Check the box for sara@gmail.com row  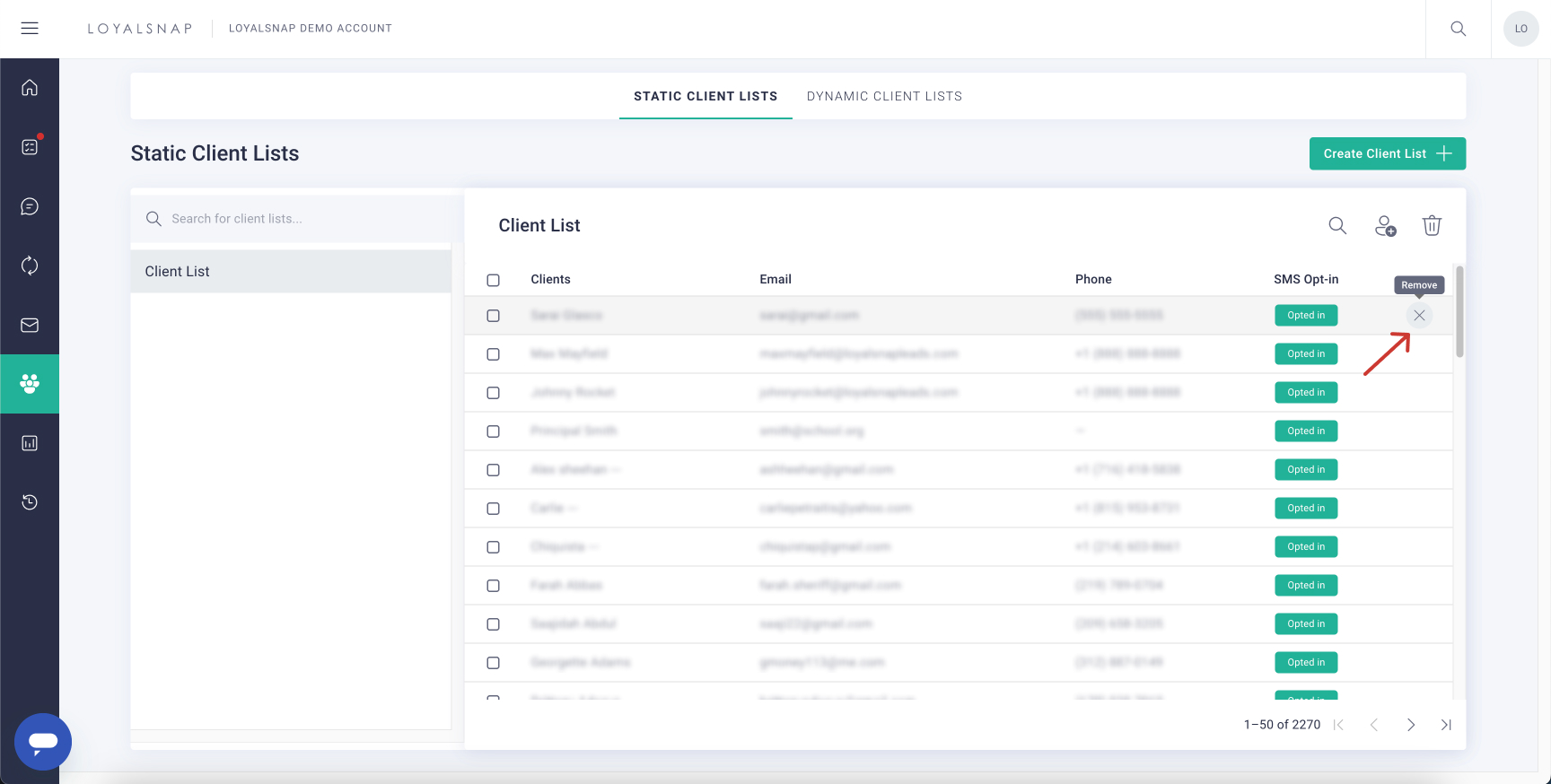pyautogui.click(x=493, y=316)
